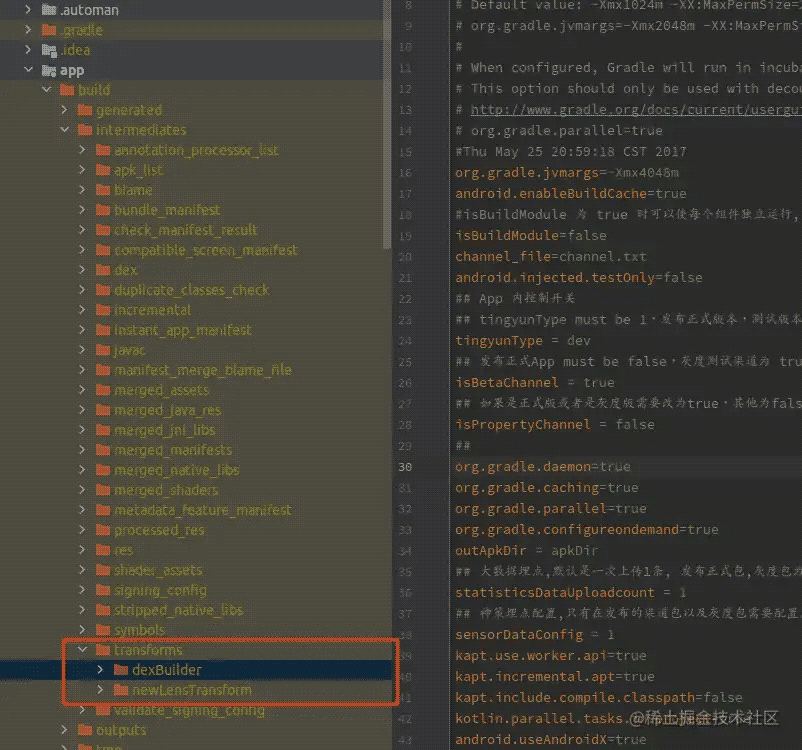Viewport: 802px width, 750px height.
Task: Click the .idea folder icon
Action: 49,50
